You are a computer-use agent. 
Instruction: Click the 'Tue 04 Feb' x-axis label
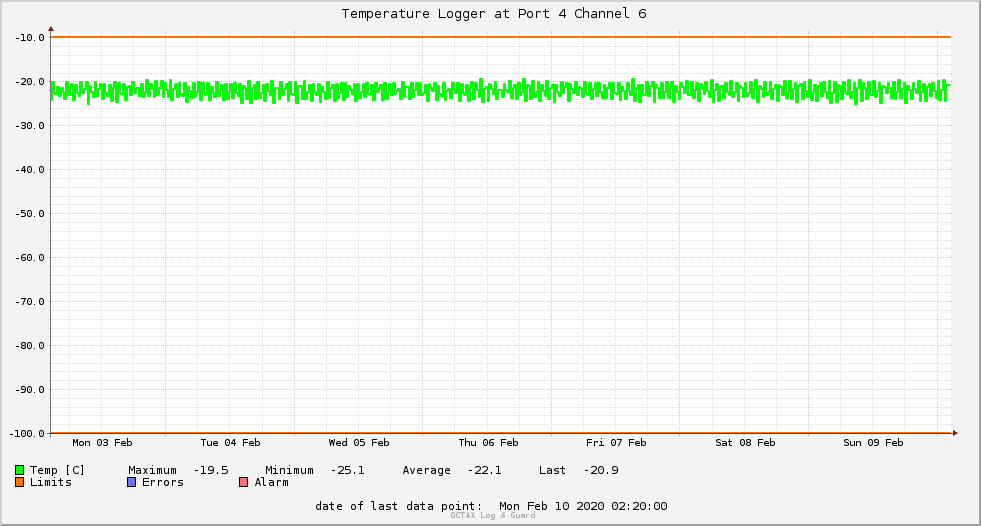(x=230, y=443)
